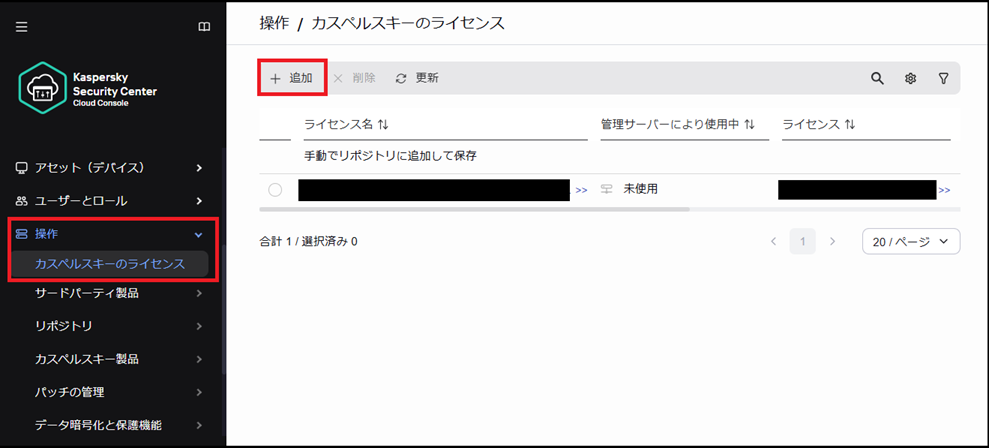Sort by ライセンス名 column

click(x=383, y=124)
